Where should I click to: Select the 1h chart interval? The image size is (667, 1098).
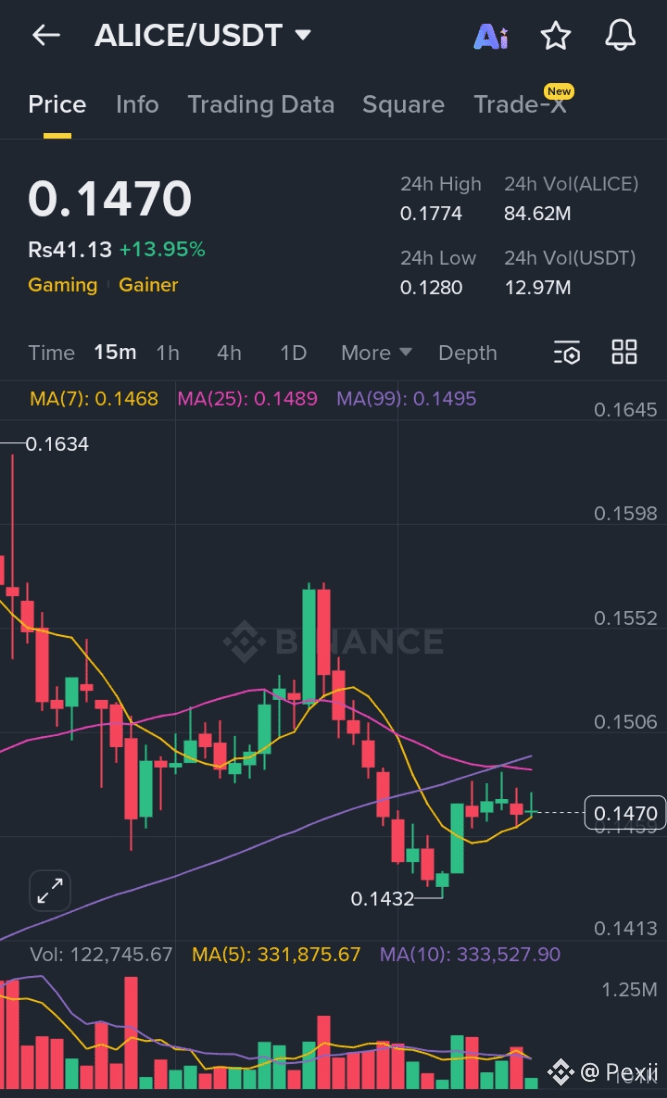(x=167, y=352)
